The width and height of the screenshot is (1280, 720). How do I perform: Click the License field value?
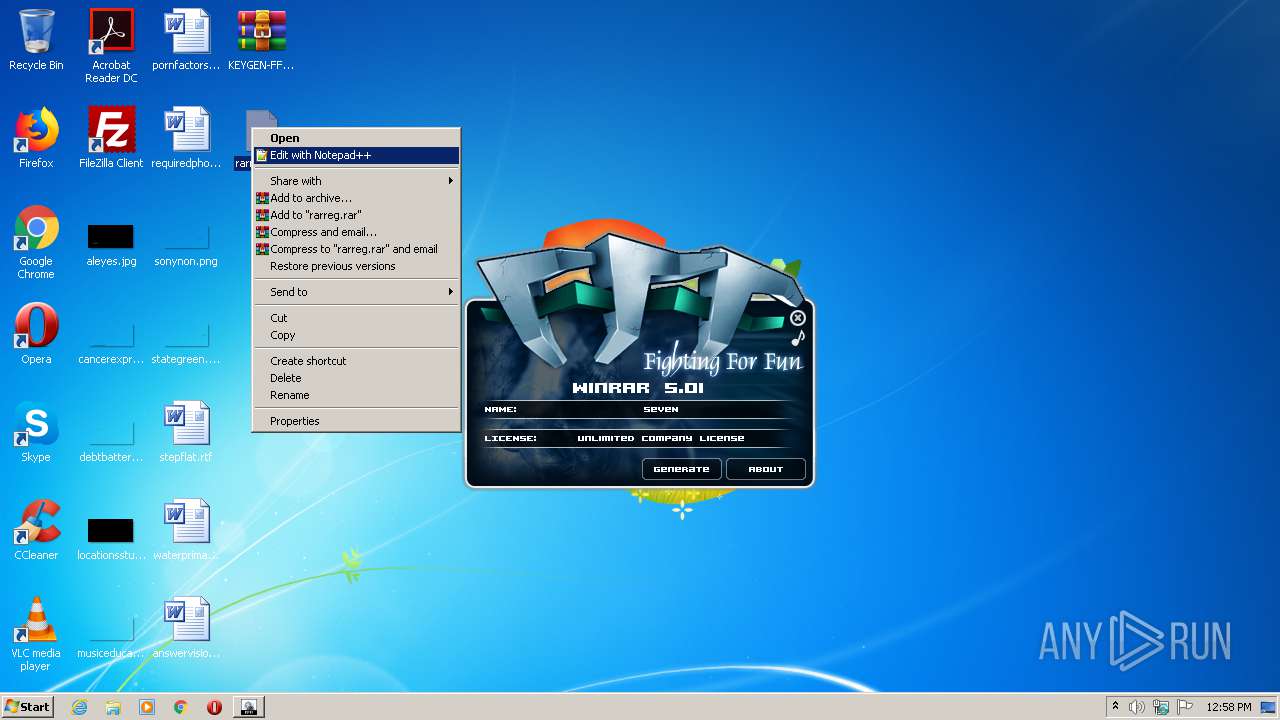661,438
